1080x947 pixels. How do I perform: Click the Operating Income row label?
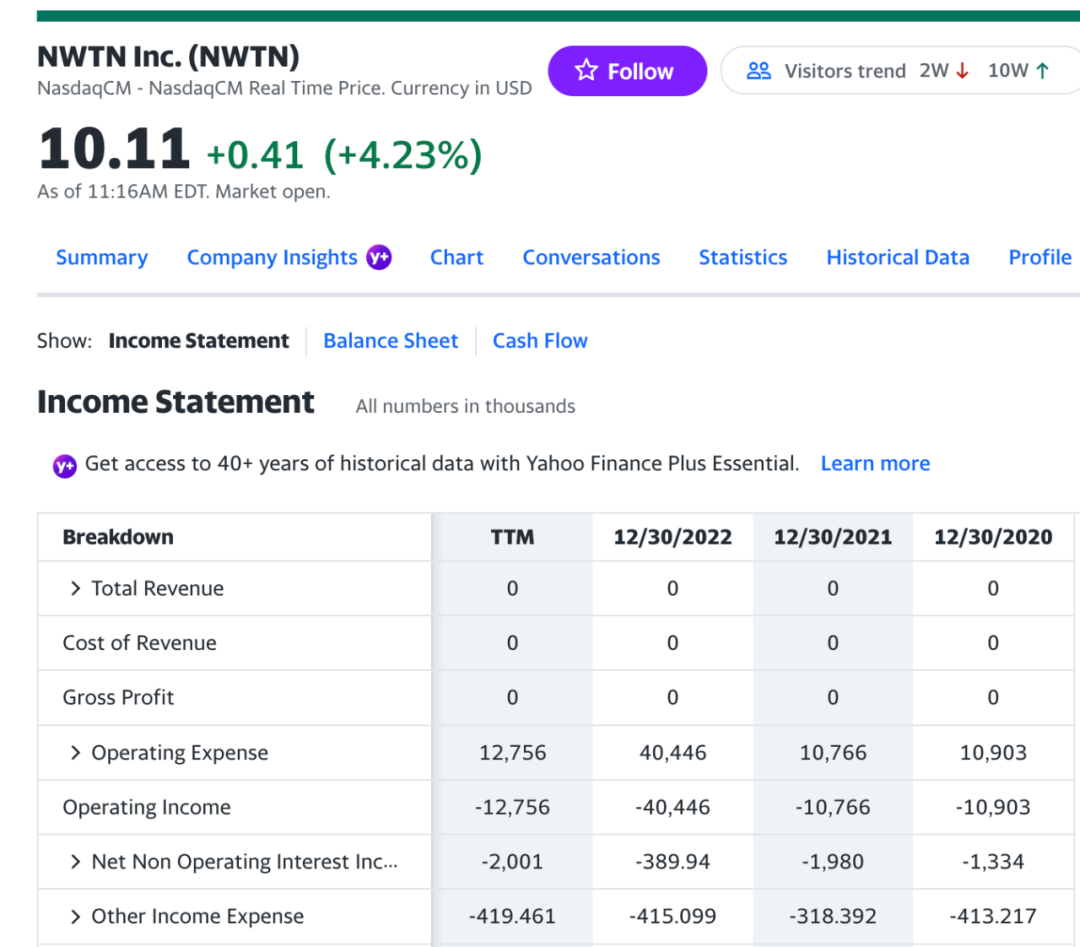[147, 807]
